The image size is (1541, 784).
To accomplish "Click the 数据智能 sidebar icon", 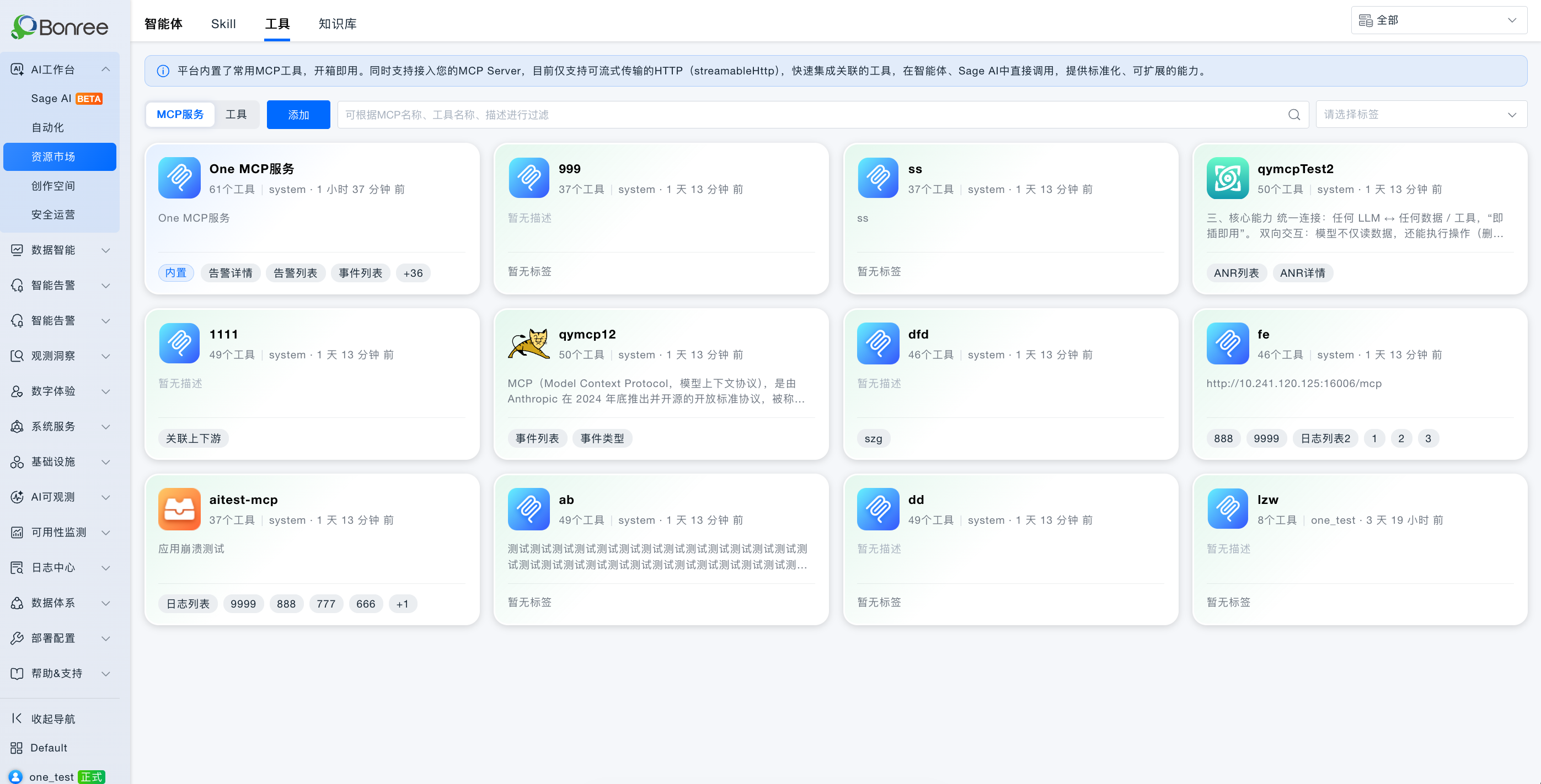I will click(x=17, y=250).
